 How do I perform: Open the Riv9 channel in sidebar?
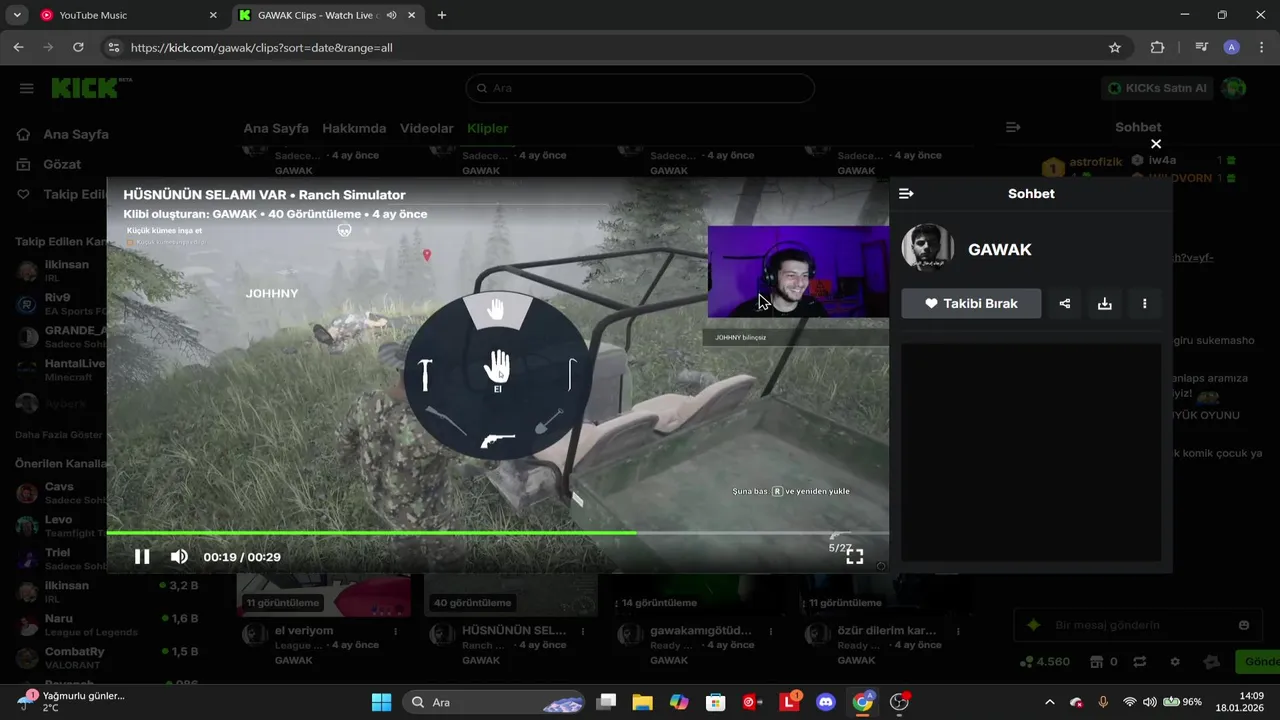(60, 304)
